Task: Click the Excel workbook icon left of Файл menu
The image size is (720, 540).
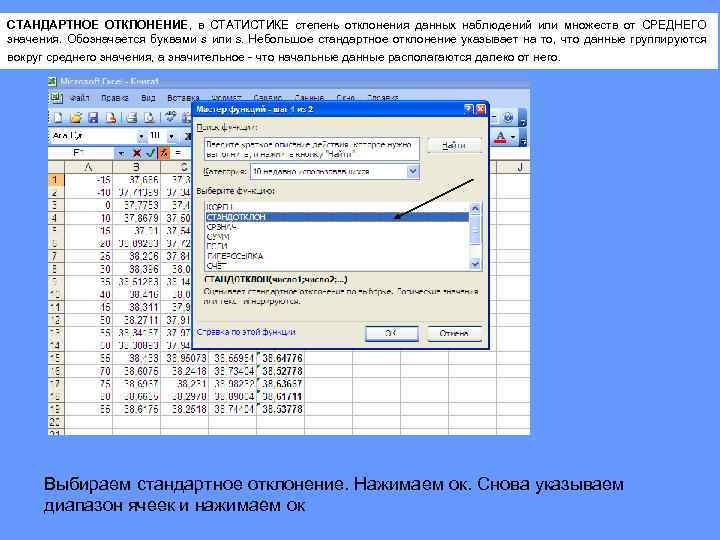Action: (x=56, y=98)
